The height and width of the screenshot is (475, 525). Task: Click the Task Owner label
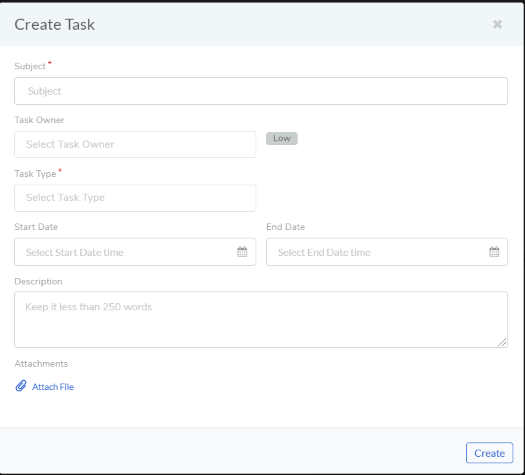pyautogui.click(x=39, y=120)
